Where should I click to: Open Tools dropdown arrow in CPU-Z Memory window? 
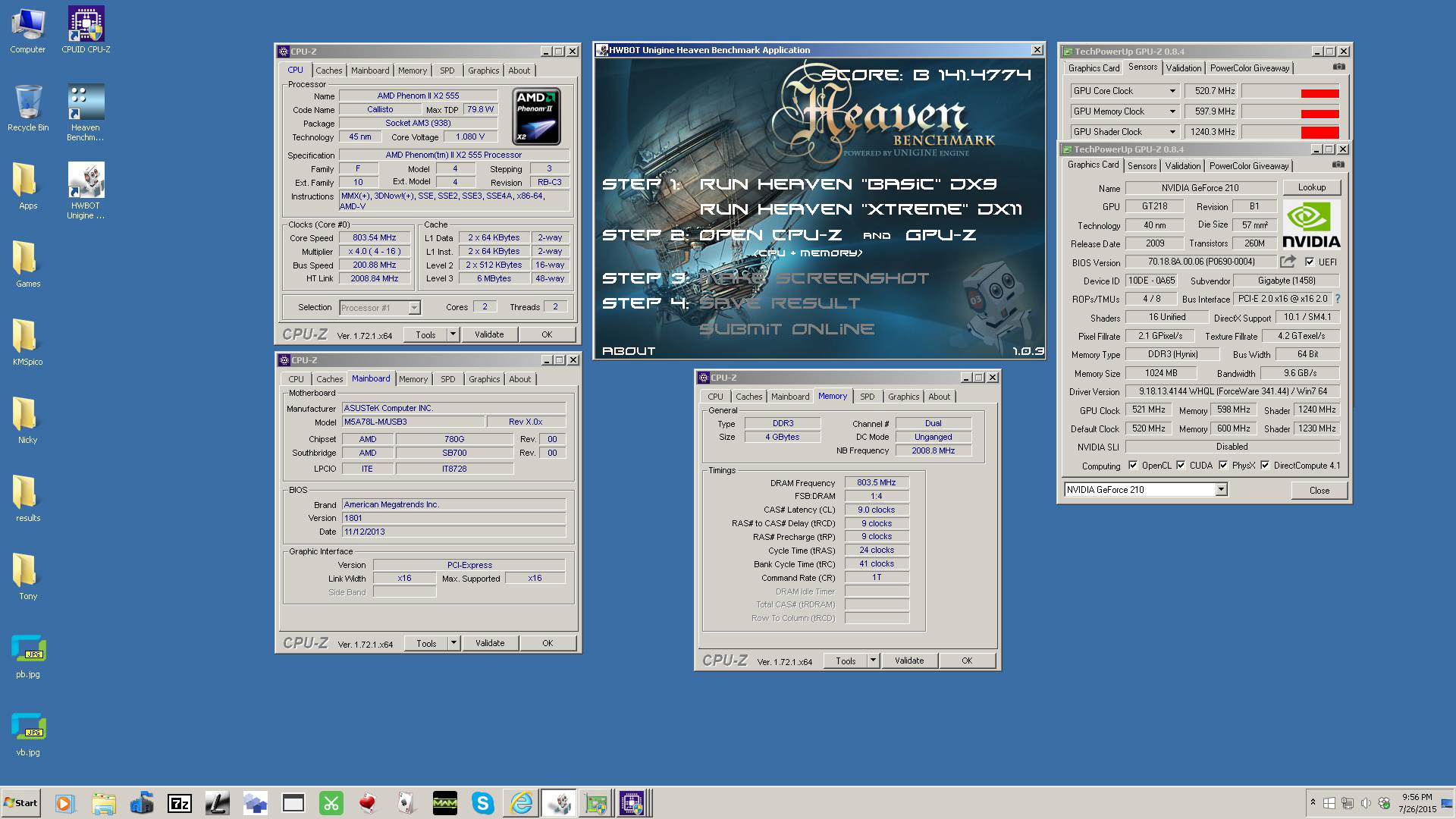pos(873,661)
